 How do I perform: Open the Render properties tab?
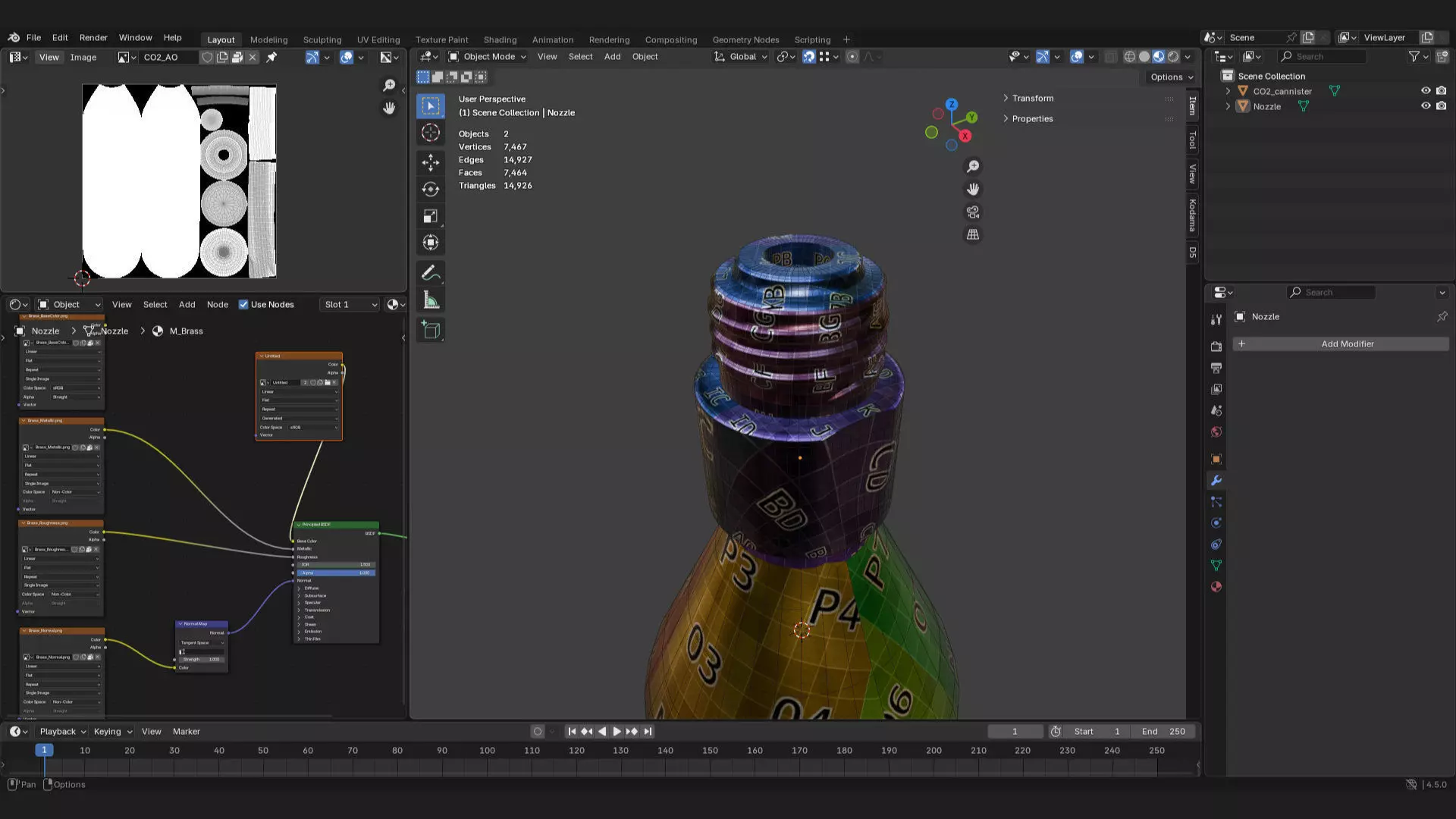pos(1216,347)
